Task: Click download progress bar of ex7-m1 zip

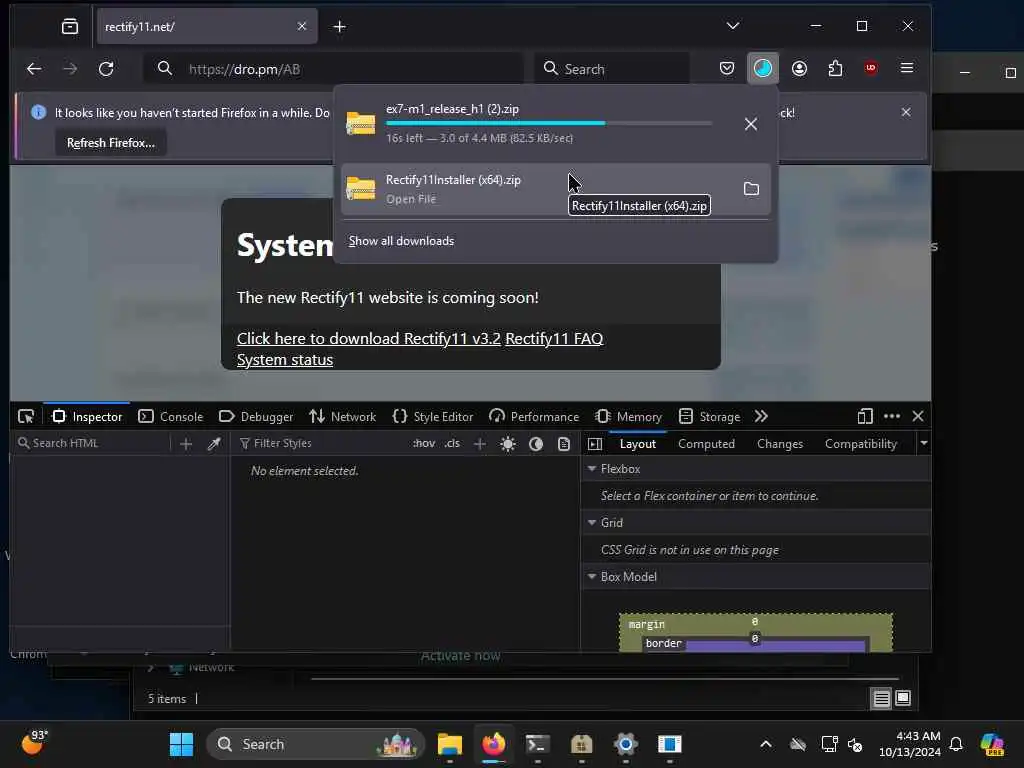Action: pos(549,123)
